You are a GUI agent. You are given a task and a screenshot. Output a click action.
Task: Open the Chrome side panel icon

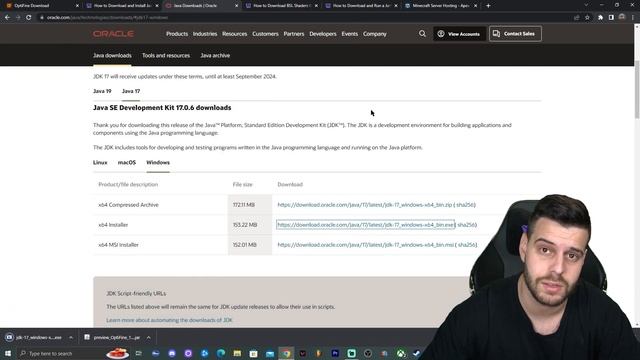(611, 18)
